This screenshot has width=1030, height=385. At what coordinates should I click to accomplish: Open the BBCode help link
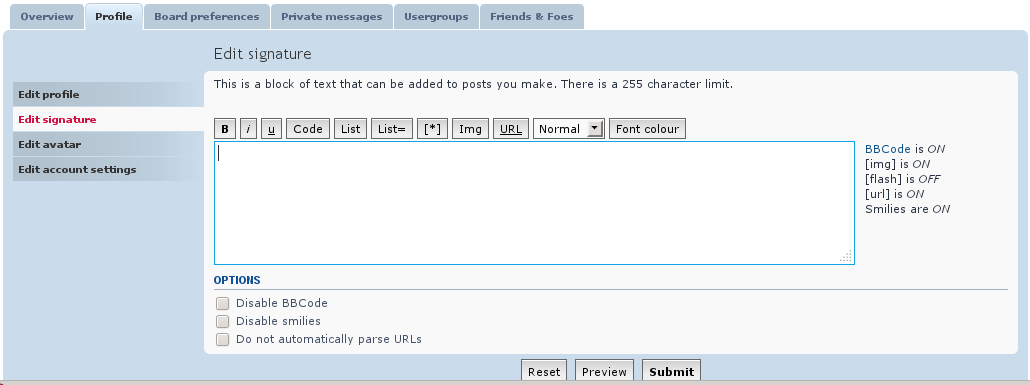click(x=887, y=149)
